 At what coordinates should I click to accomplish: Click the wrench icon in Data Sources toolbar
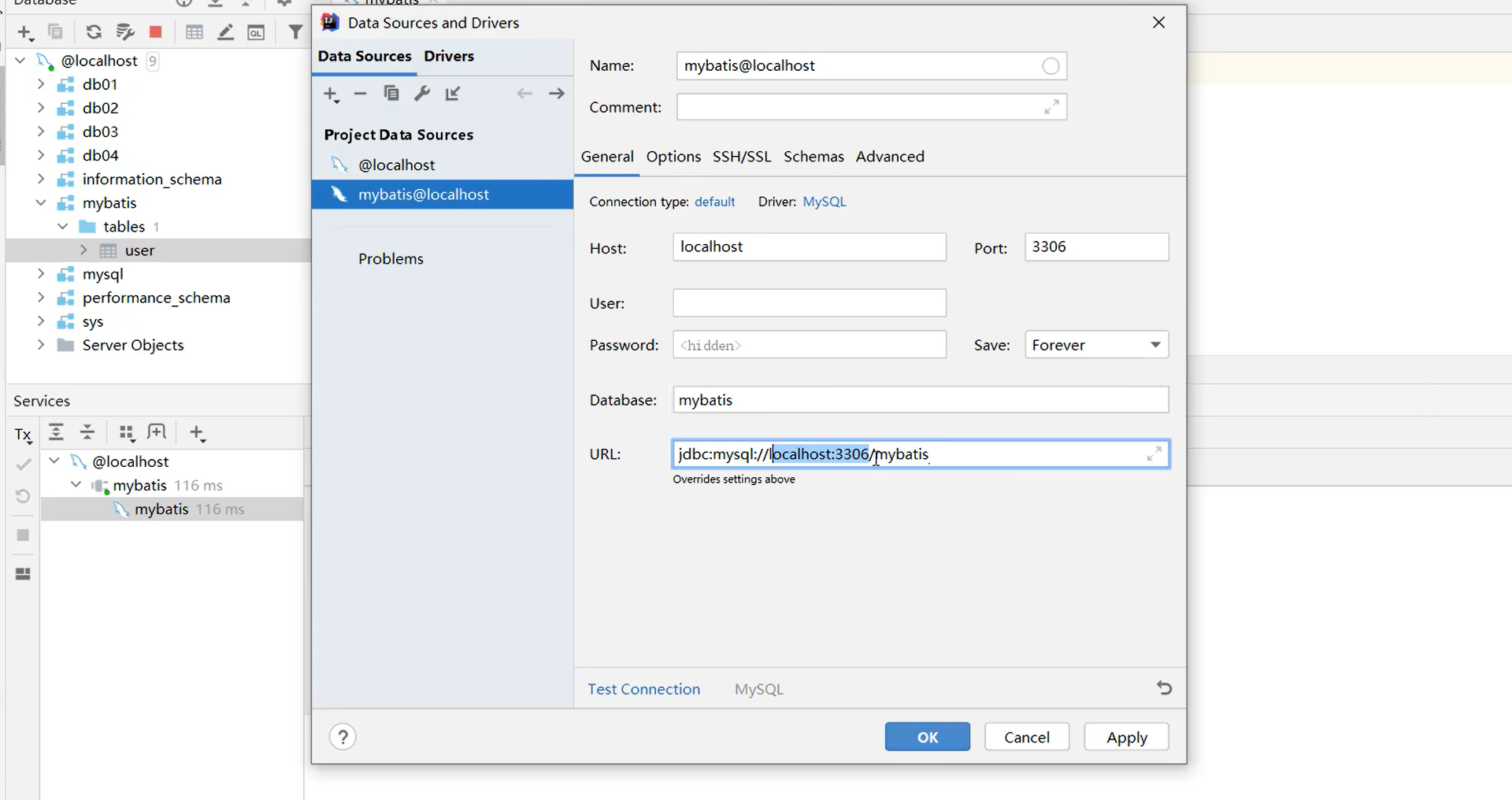coord(422,94)
